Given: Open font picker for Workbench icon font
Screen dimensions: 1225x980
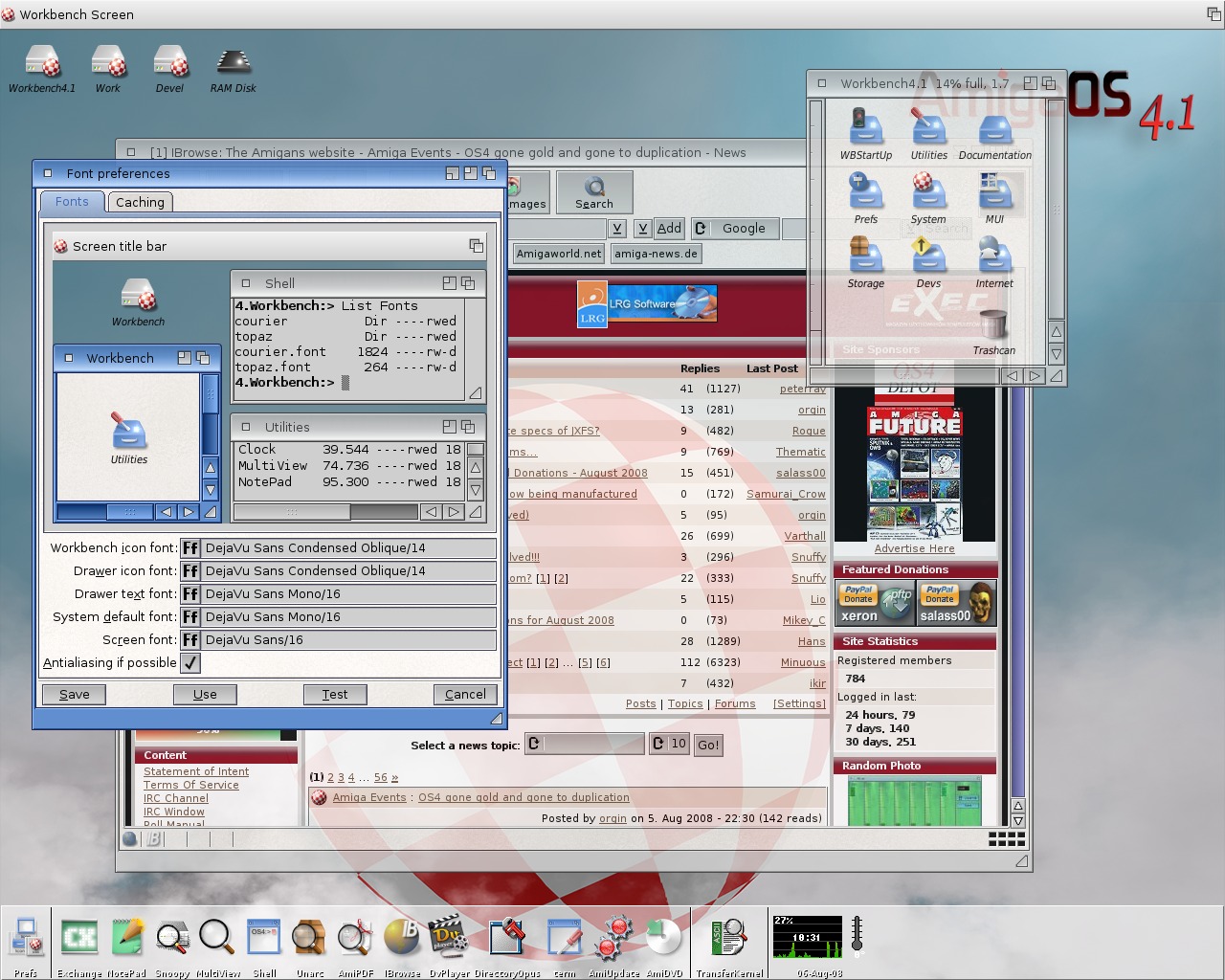Looking at the screenshot, I should pyautogui.click(x=190, y=548).
